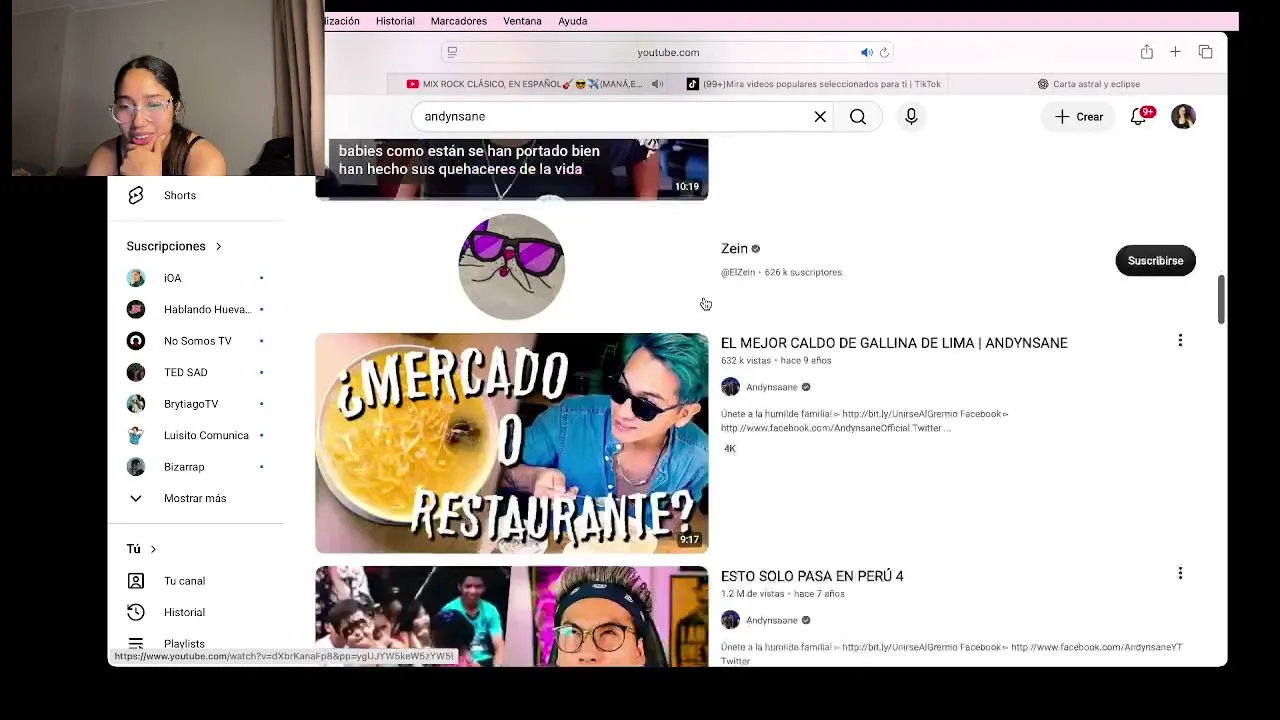Open YouTube notifications bell
Viewport: 1280px width, 720px height.
[x=1138, y=117]
